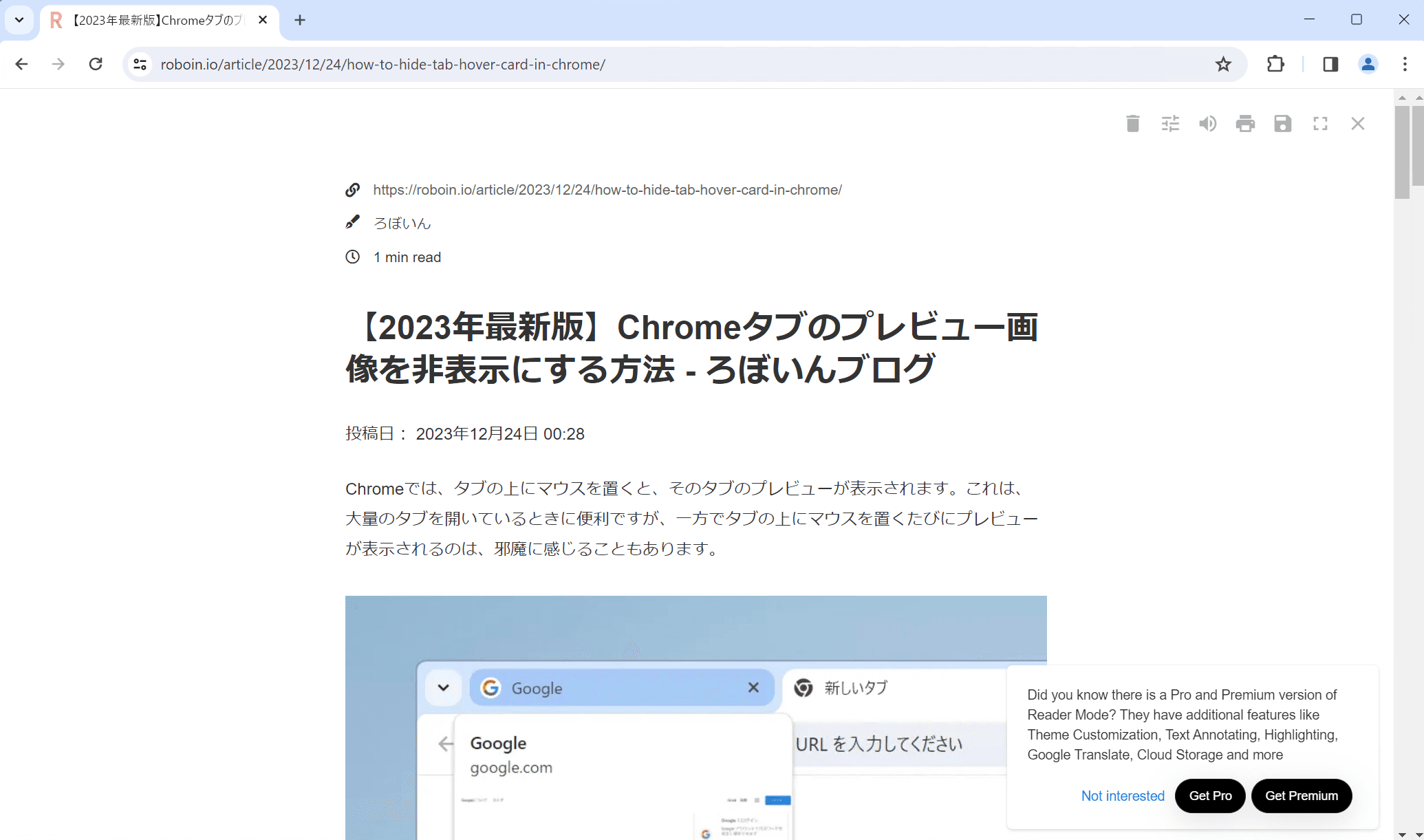Screen dimensions: 1424x840
Task: Click the author name ろぼいん
Action: [x=402, y=223]
